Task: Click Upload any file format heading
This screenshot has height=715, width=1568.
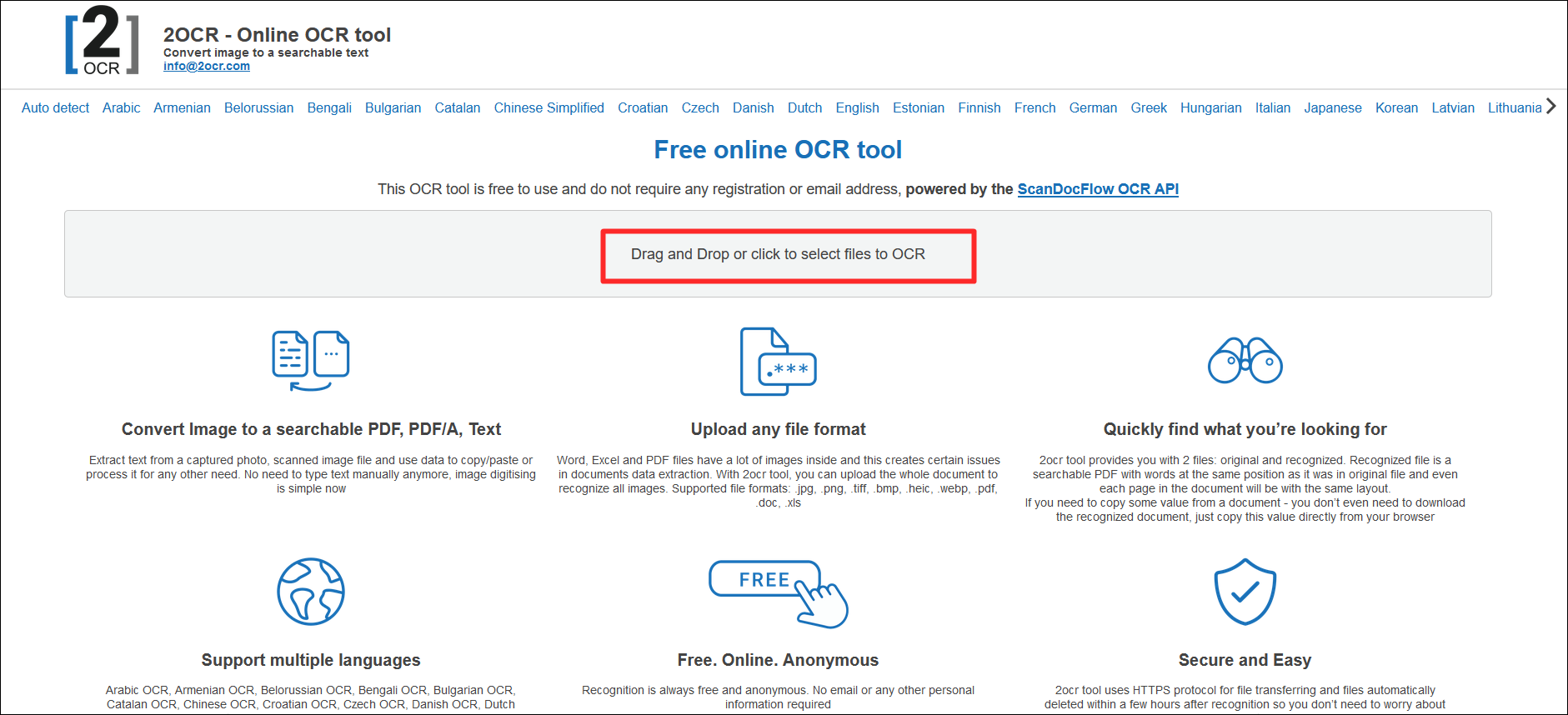Action: (778, 429)
